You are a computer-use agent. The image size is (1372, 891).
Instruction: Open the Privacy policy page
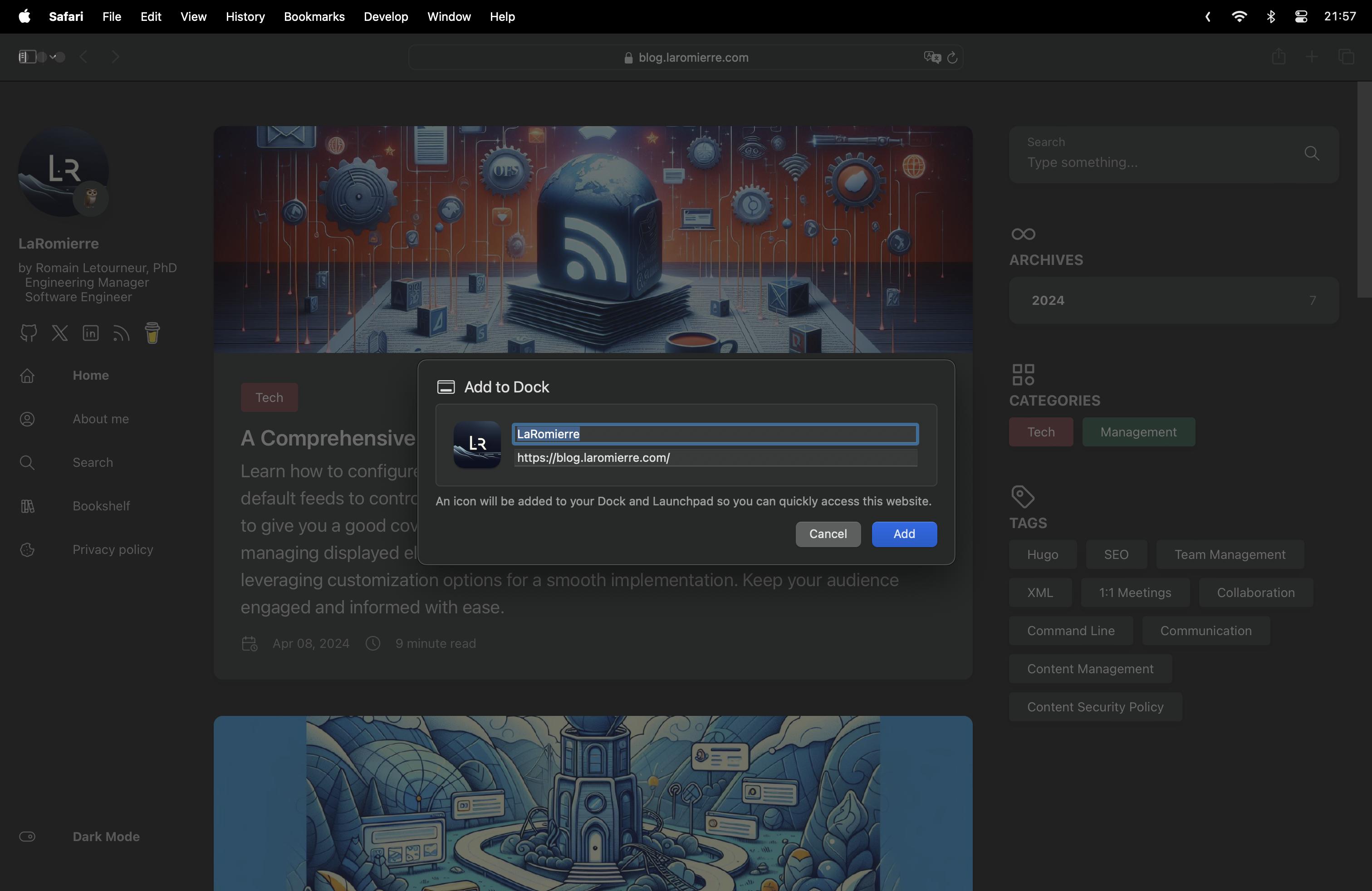(113, 549)
